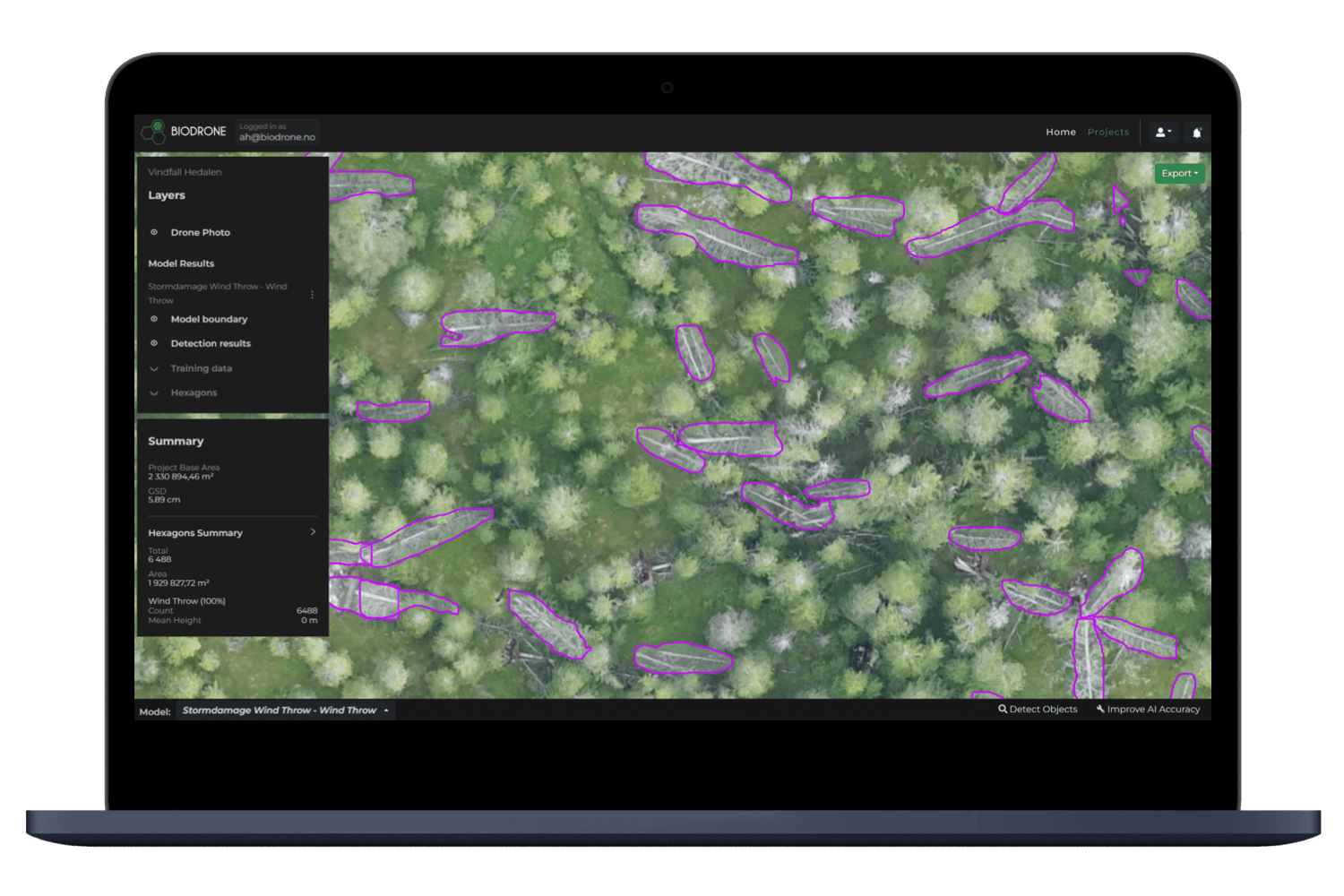The image size is (1344, 896).
Task: Expand the Training data layer
Action: tap(153, 368)
